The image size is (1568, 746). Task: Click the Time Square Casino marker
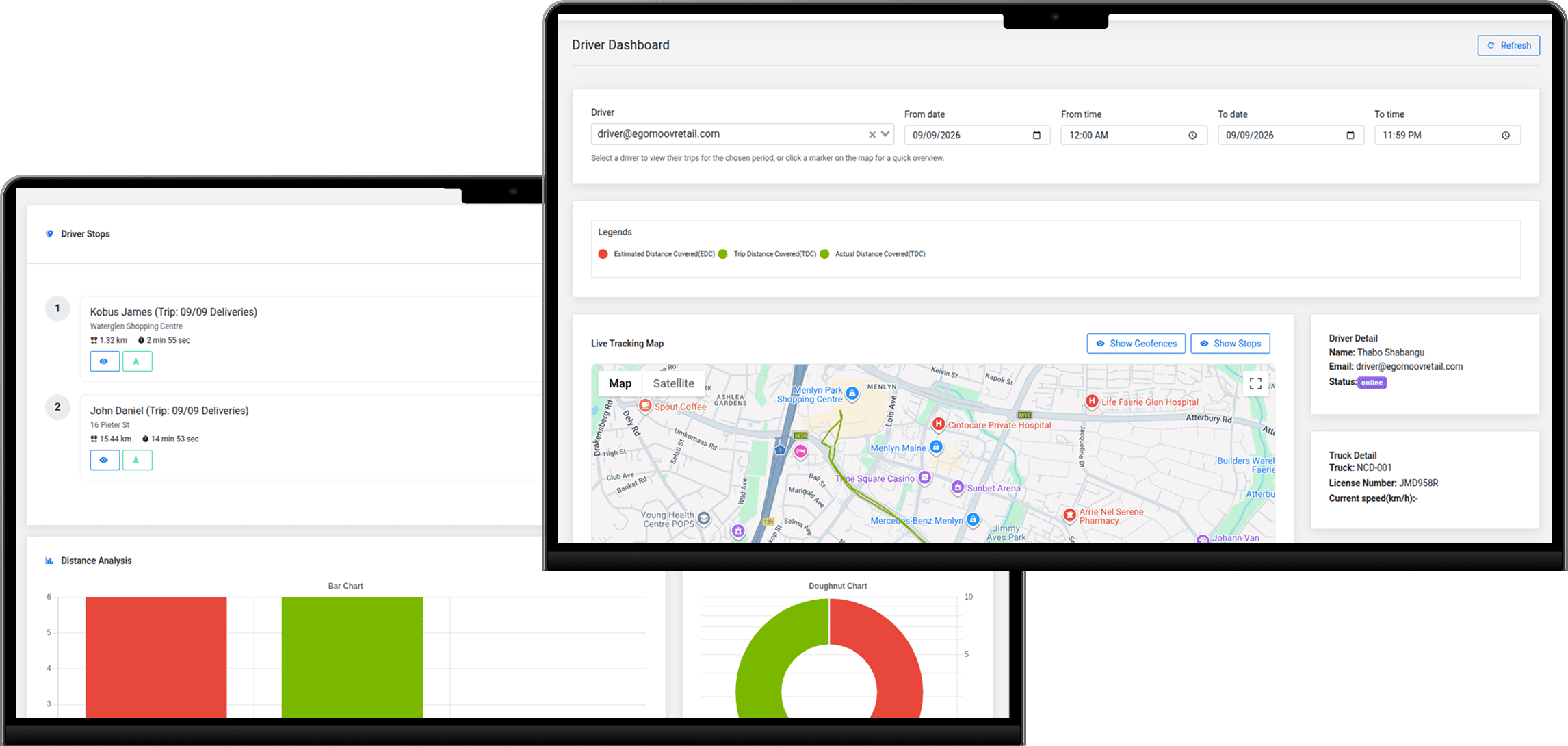(925, 478)
